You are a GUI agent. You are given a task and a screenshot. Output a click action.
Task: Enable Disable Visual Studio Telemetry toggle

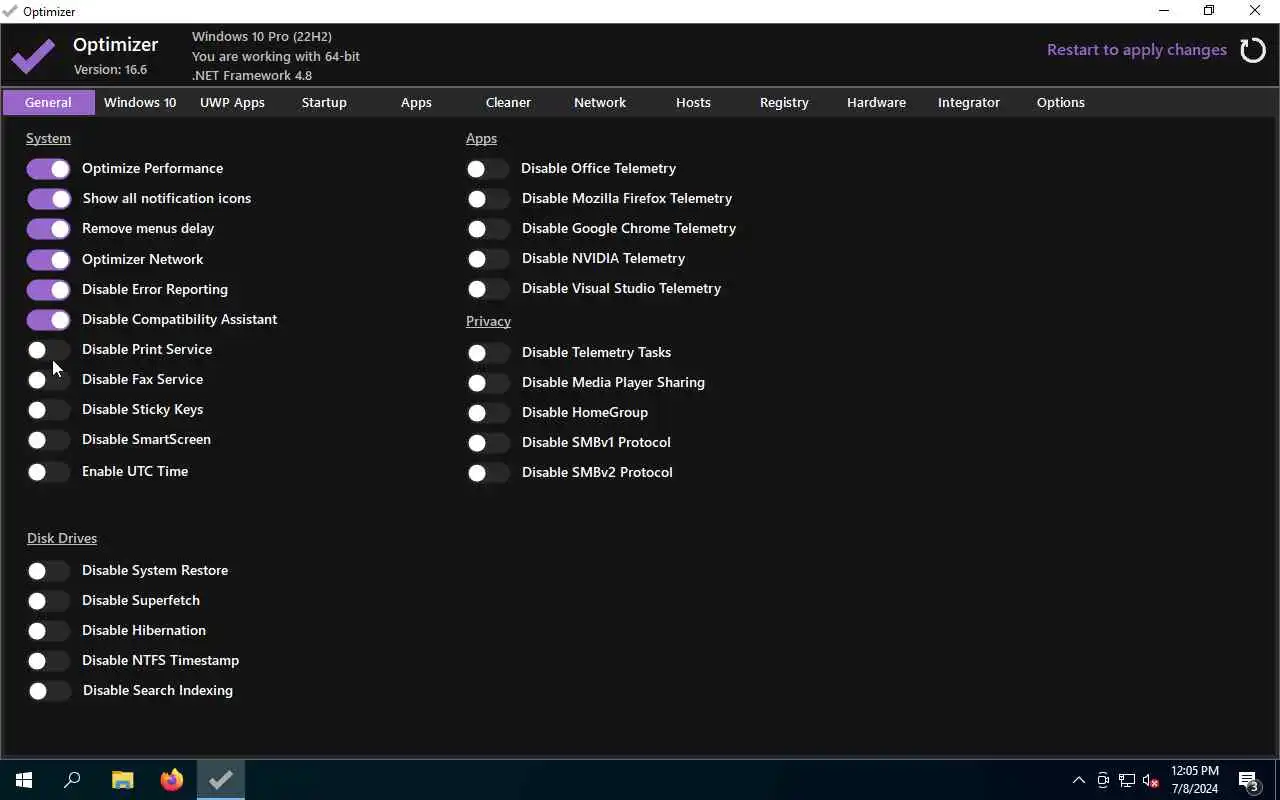[x=488, y=289]
